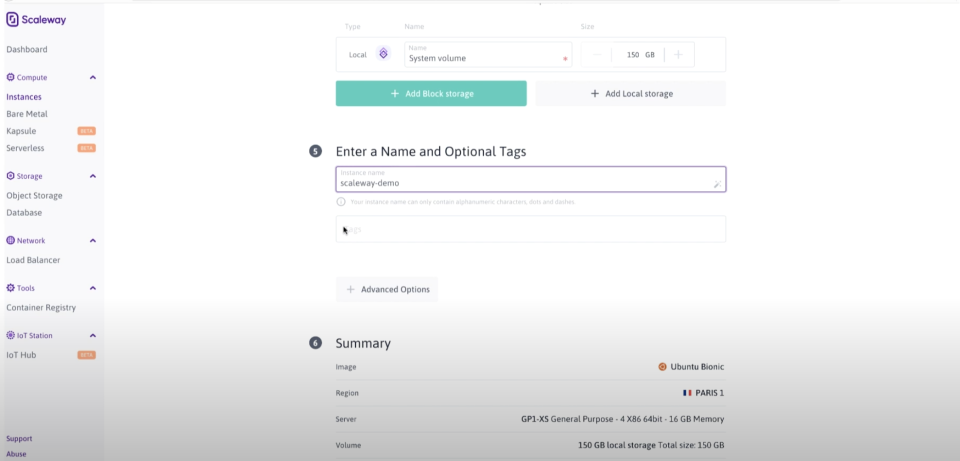This screenshot has width=960, height=461.
Task: Click the 150 GB local storage summary text
Action: tap(651, 445)
